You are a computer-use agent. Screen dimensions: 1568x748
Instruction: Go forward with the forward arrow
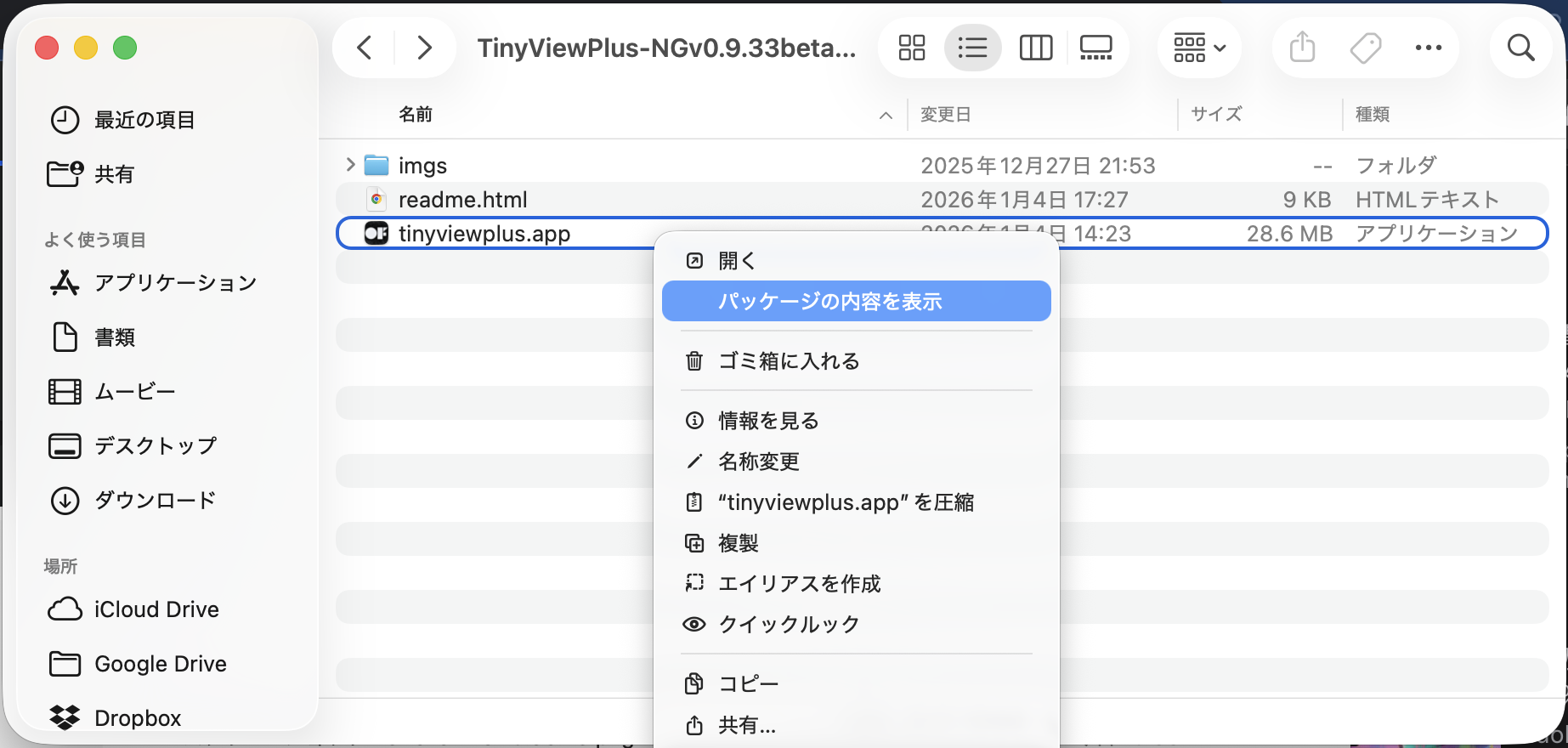click(424, 48)
